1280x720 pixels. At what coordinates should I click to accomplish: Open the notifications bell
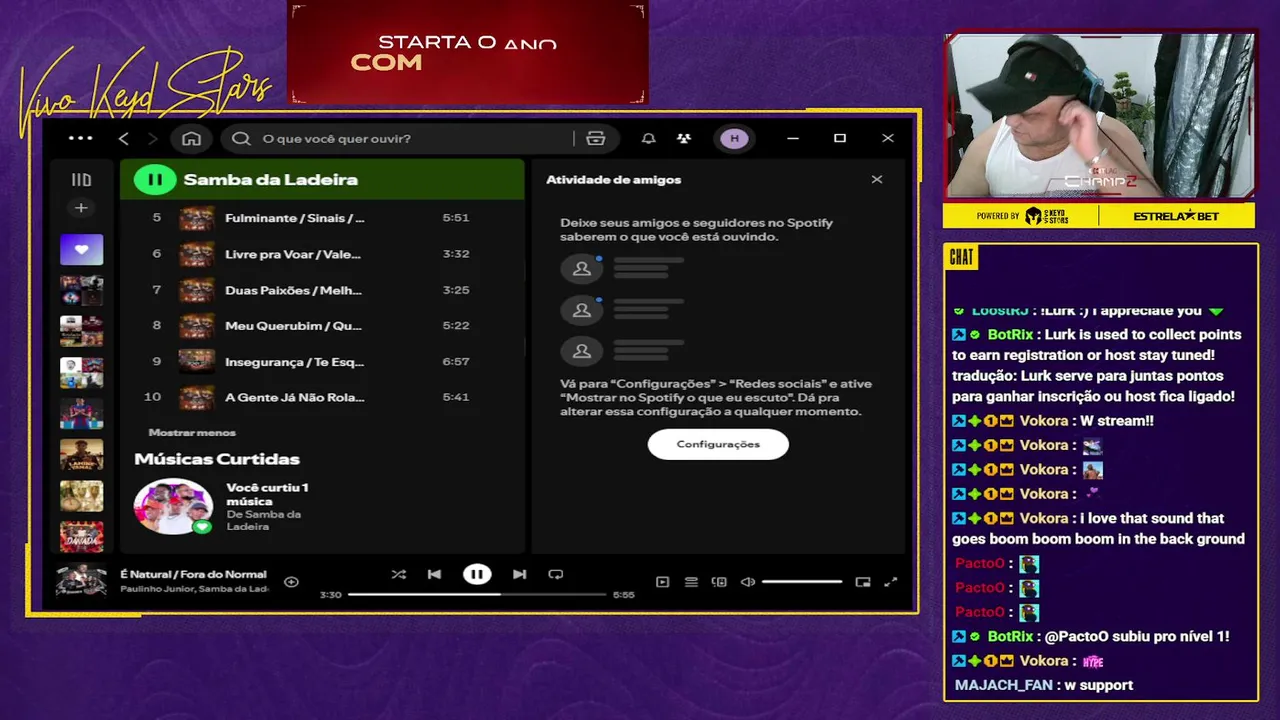648,138
